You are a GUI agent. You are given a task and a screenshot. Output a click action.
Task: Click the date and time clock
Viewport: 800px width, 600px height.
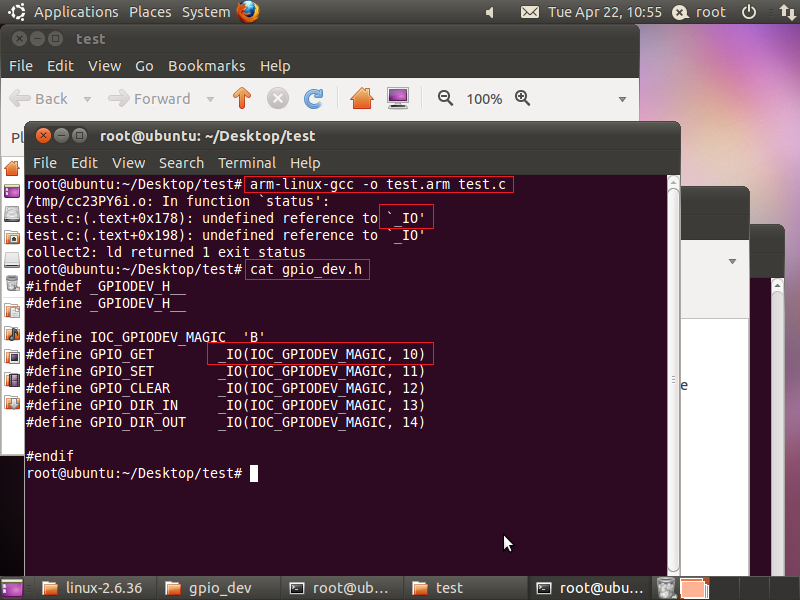click(605, 12)
